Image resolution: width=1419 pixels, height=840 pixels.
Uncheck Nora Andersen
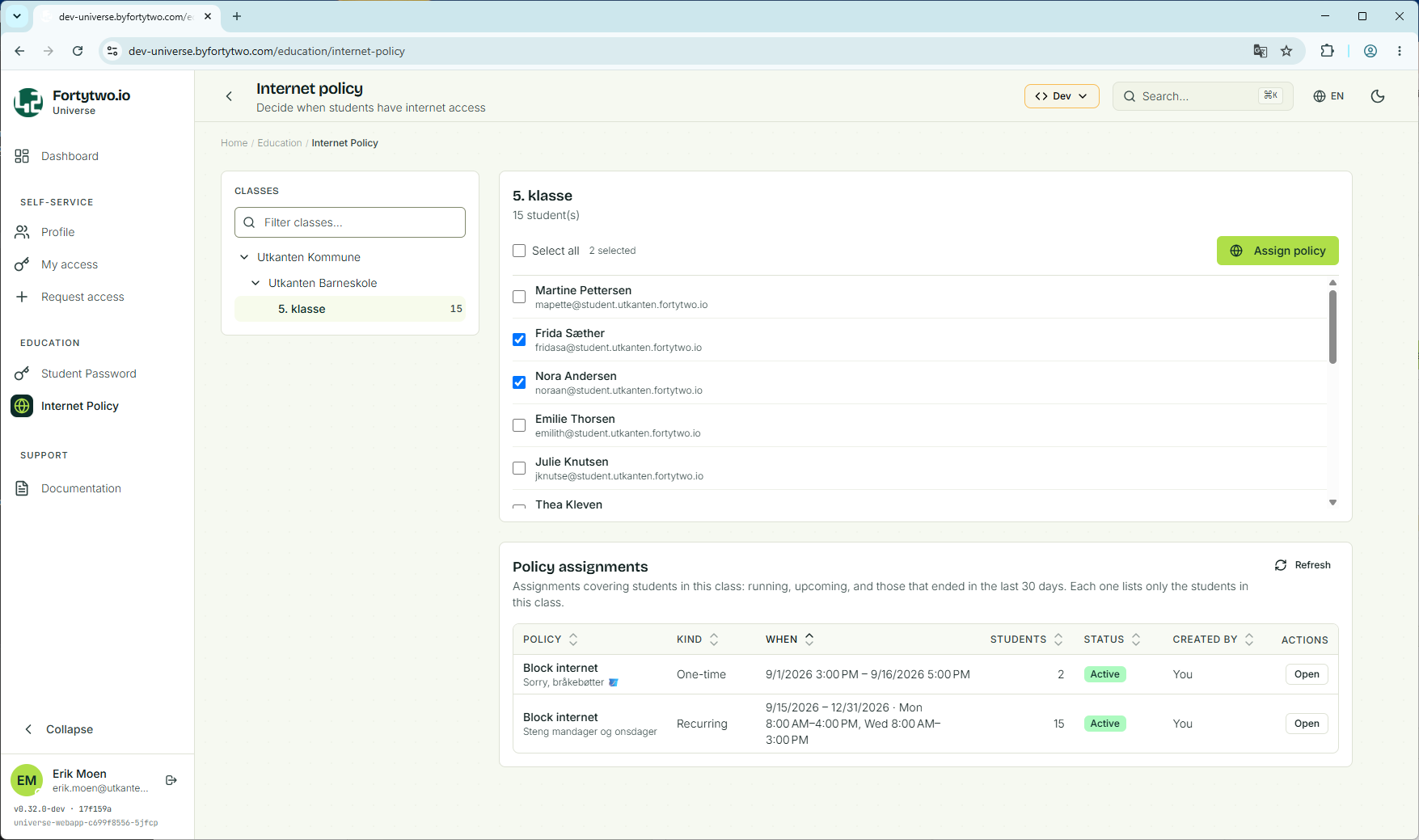point(519,382)
